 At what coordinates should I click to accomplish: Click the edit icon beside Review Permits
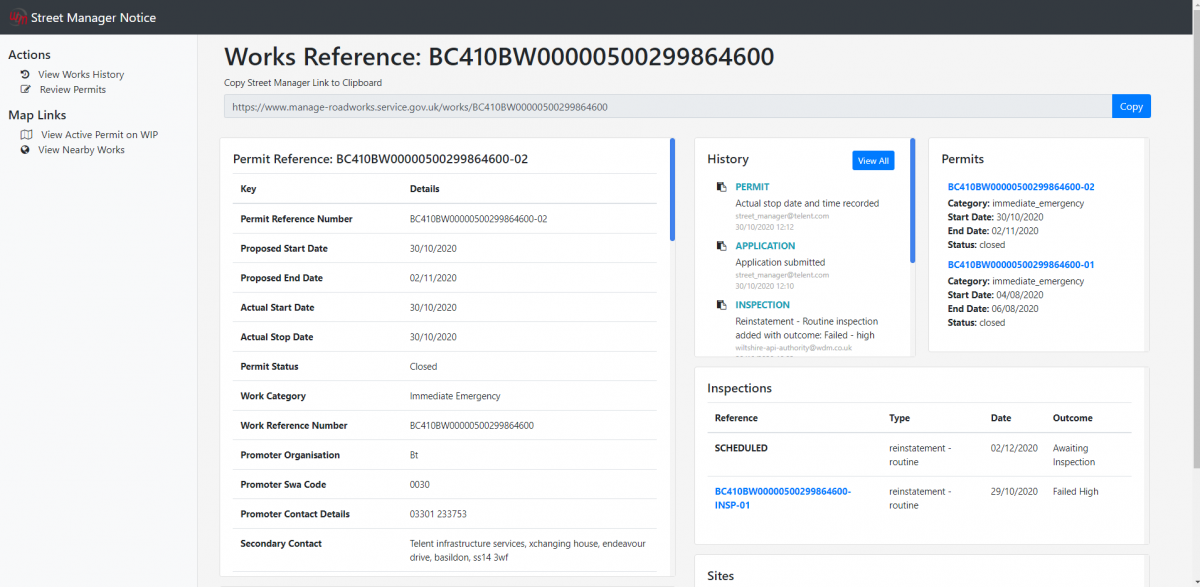click(25, 90)
